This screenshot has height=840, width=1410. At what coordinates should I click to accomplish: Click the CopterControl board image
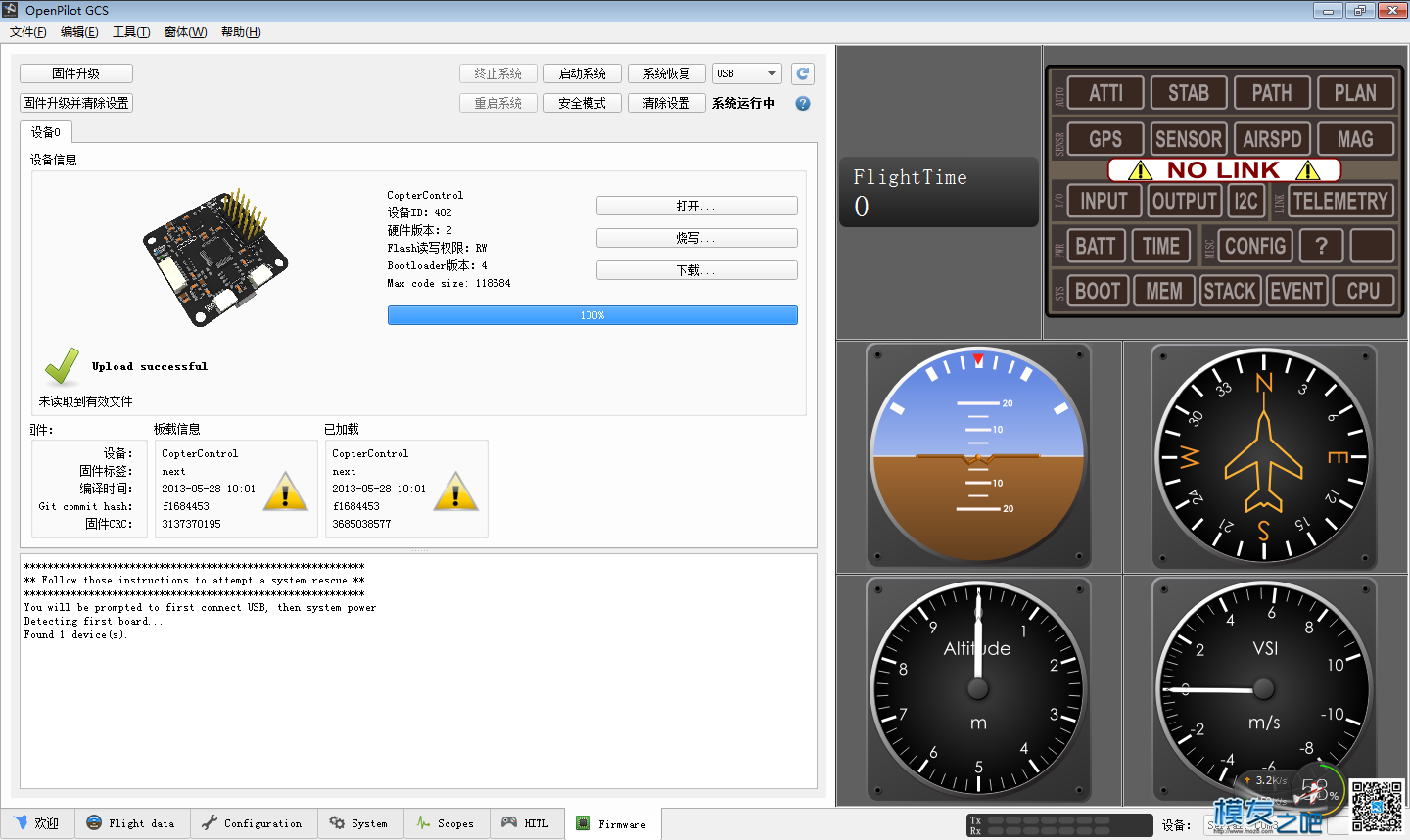point(215,257)
